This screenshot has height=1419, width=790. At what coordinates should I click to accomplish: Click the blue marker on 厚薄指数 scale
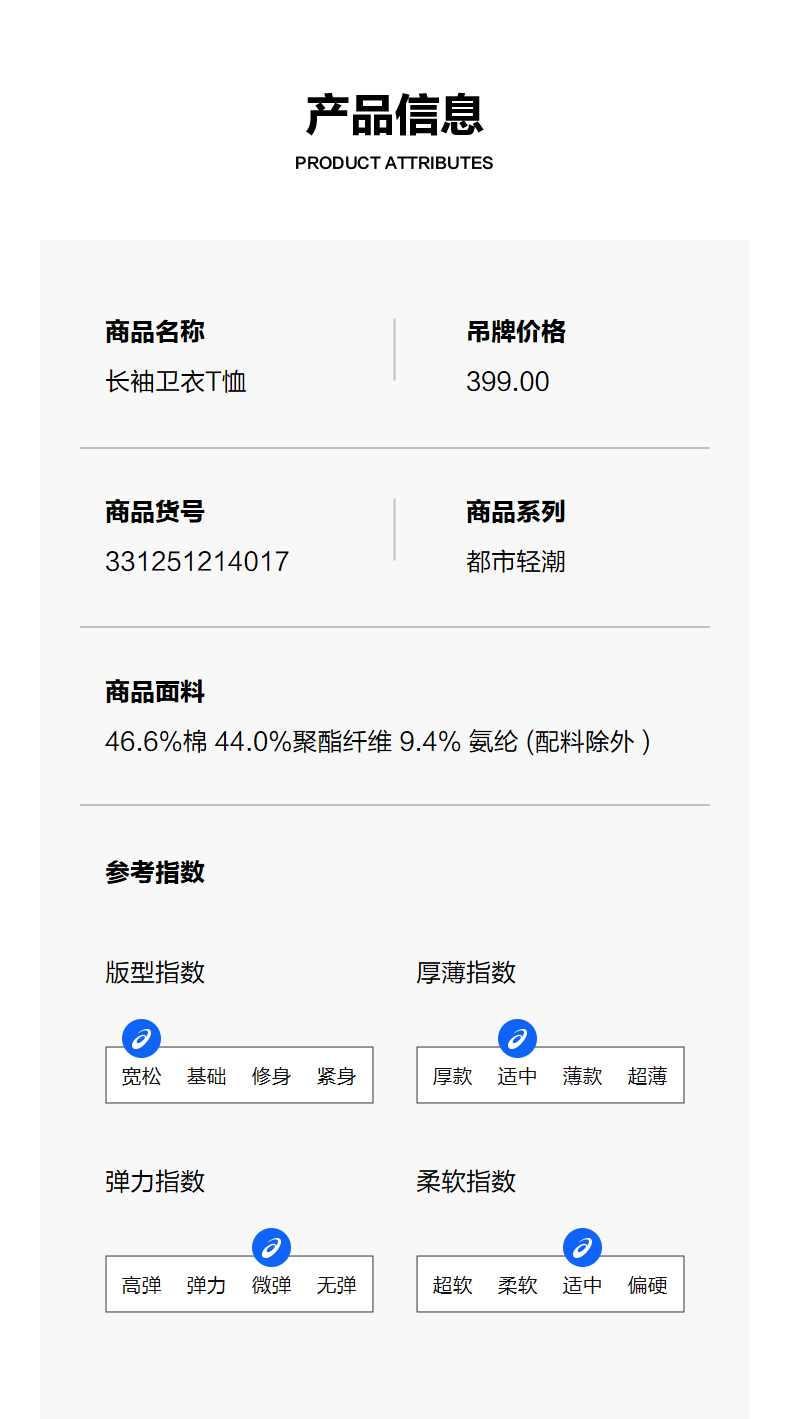click(518, 1038)
